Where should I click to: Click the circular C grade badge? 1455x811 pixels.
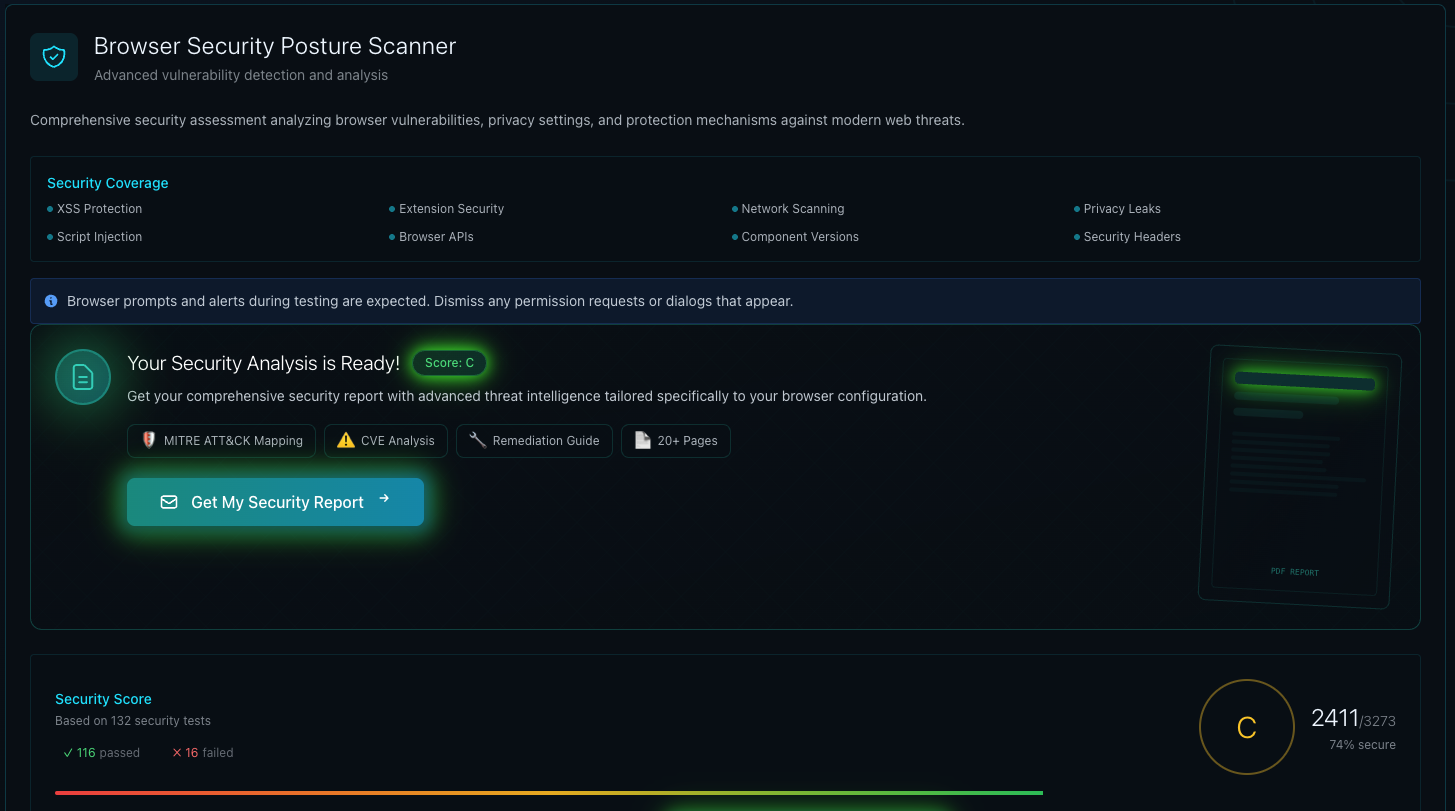coord(1246,727)
